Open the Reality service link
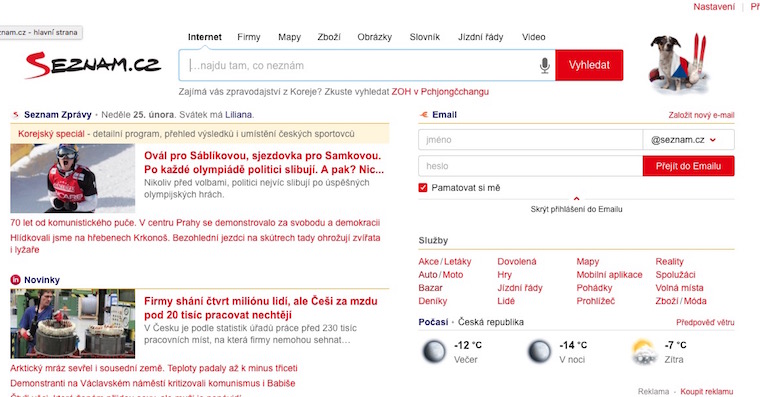 click(669, 261)
